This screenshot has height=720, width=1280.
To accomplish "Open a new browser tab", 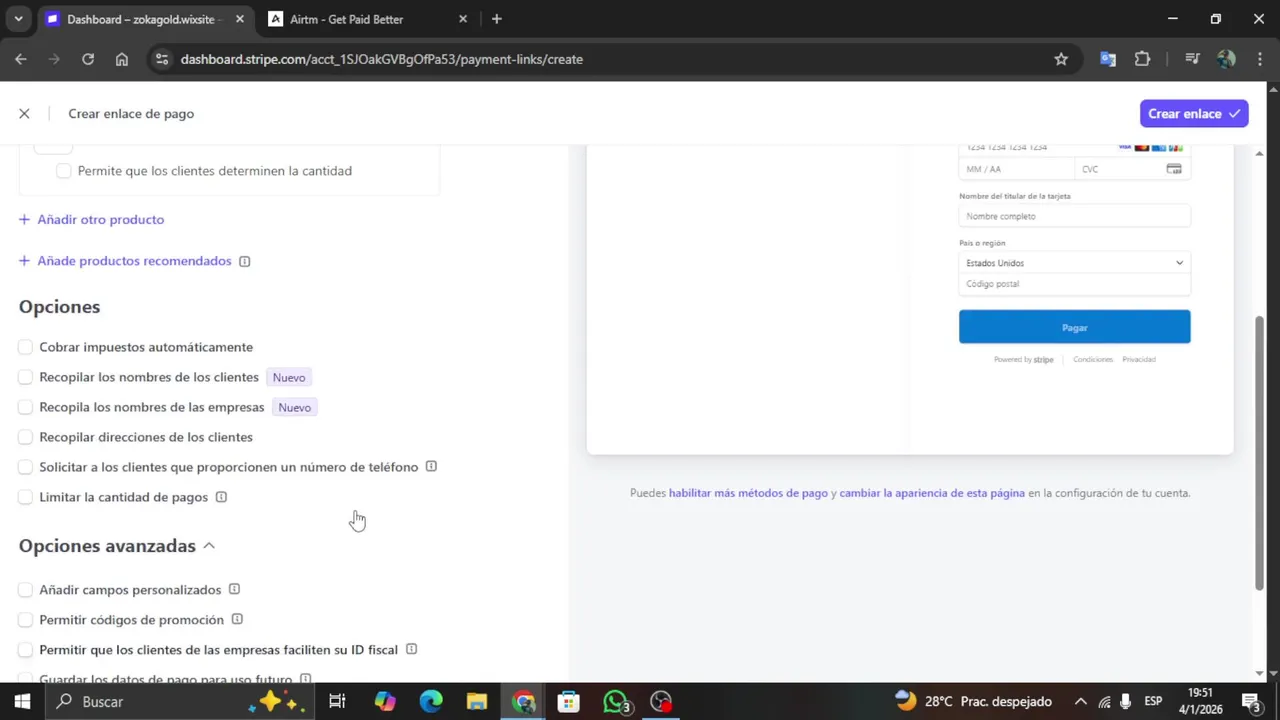I will pos(496,19).
